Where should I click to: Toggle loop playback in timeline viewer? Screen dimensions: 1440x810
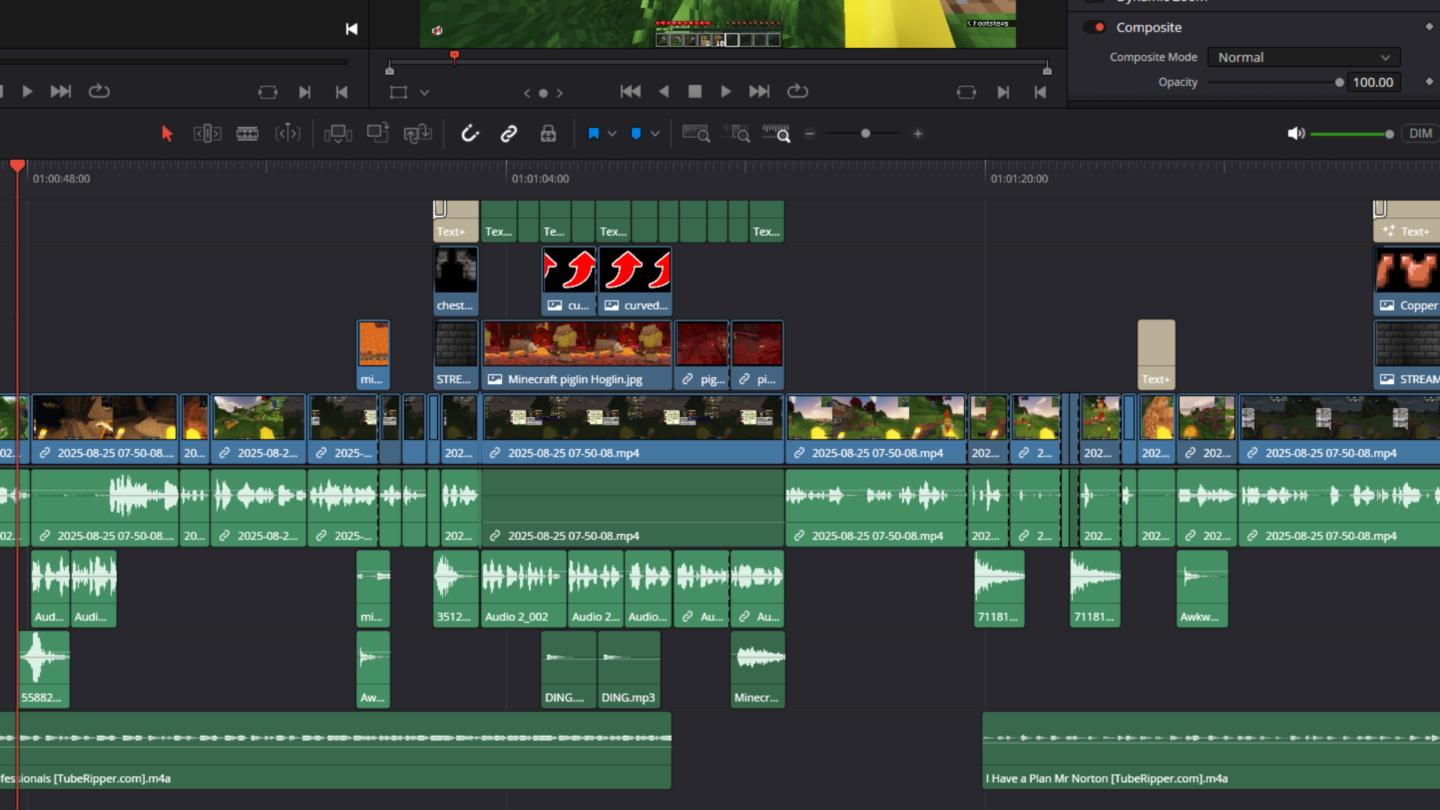point(797,91)
